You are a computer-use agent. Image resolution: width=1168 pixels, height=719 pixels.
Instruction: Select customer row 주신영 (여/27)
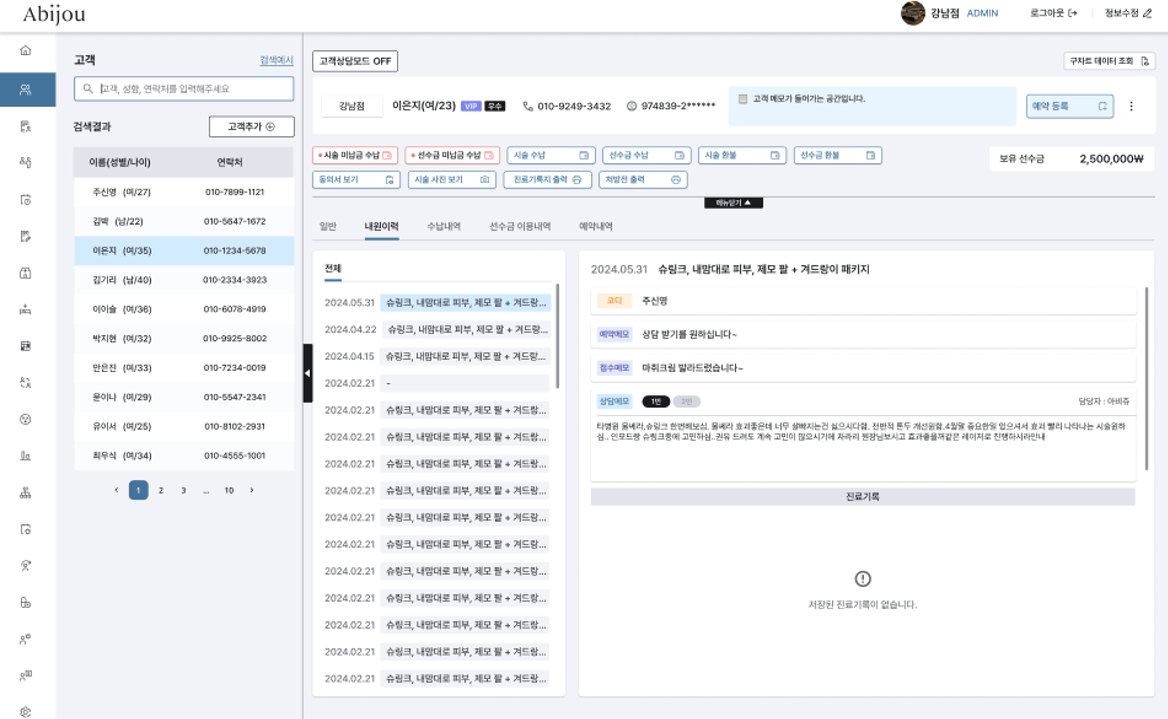point(184,192)
